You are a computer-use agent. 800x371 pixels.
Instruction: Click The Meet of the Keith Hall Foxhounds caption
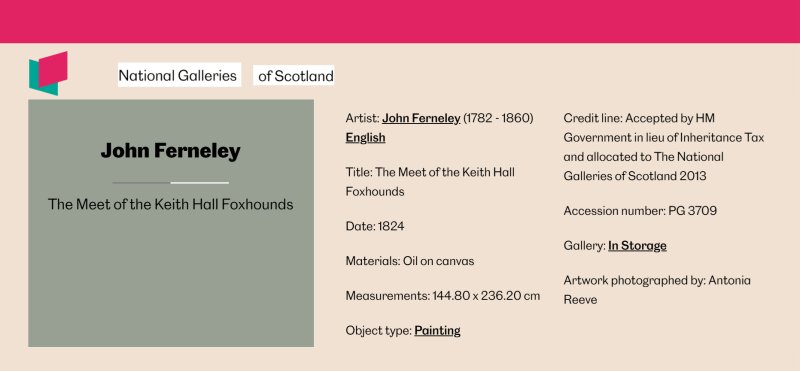point(170,205)
